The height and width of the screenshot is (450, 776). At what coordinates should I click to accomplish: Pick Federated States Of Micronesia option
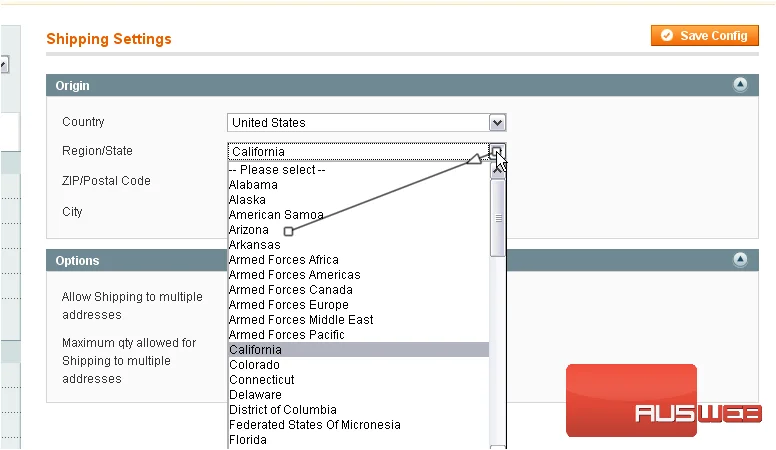358,425
